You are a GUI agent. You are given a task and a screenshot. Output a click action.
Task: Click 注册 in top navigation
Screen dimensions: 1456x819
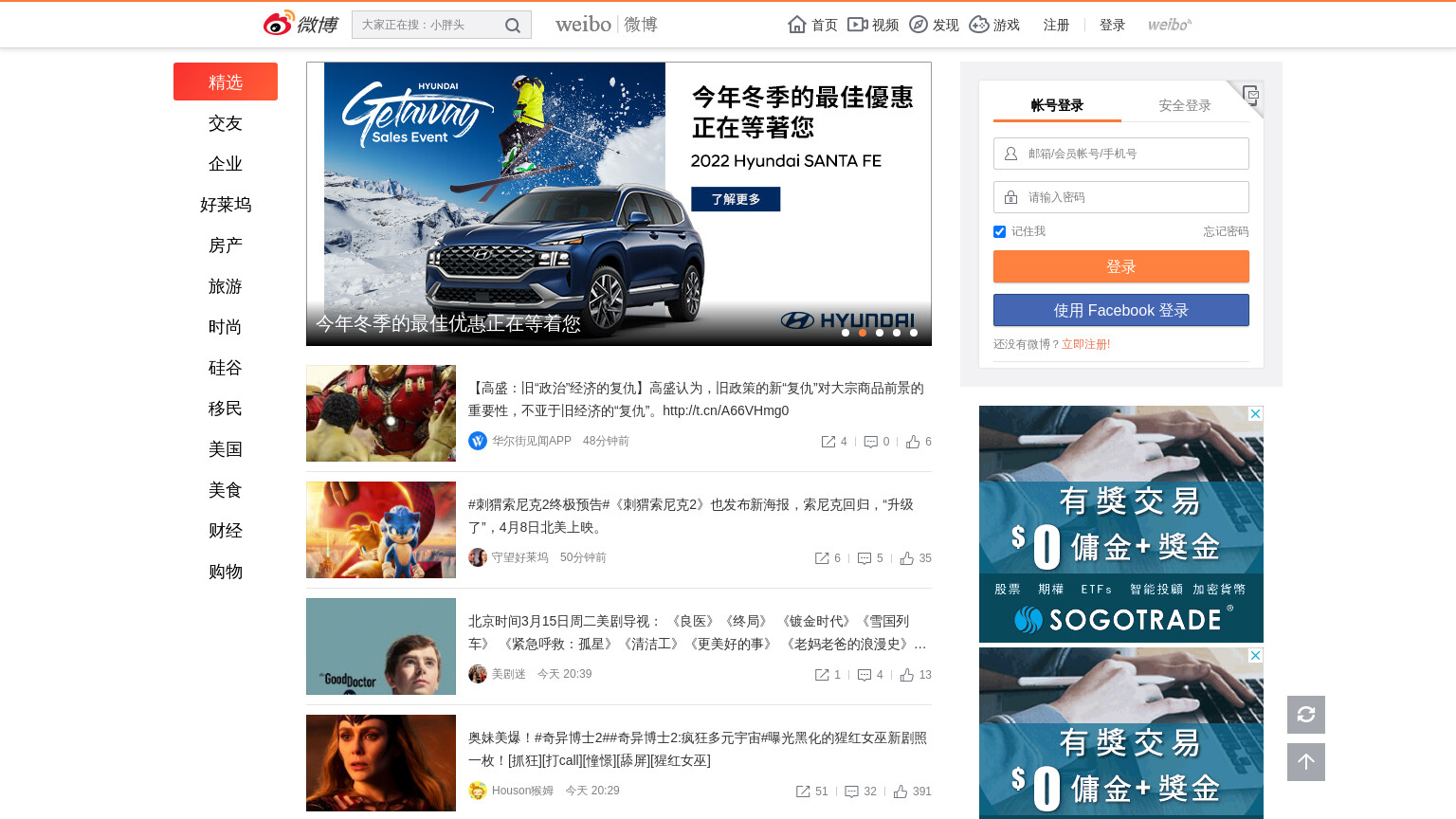pyautogui.click(x=1056, y=25)
